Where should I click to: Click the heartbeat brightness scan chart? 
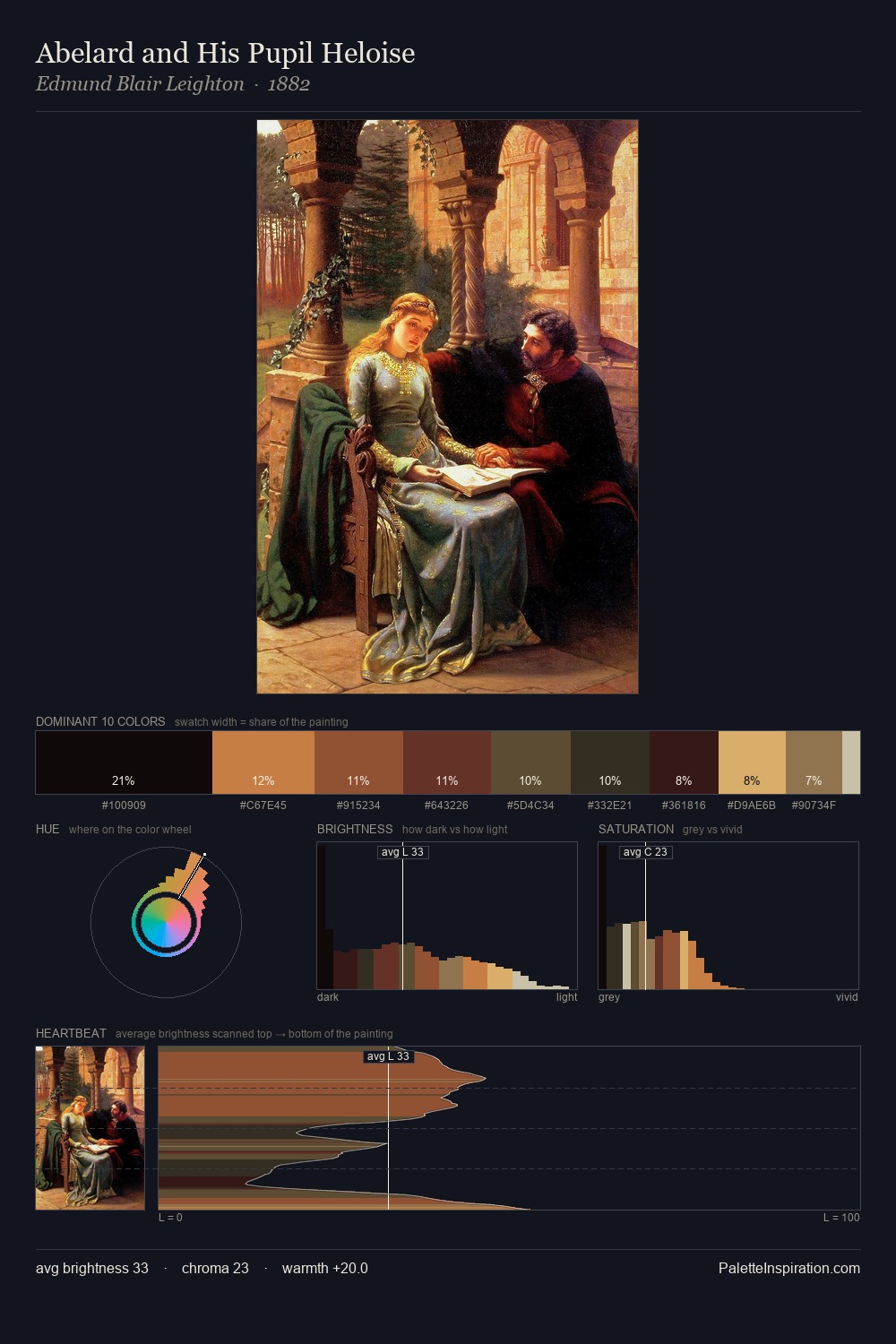coord(509,1128)
